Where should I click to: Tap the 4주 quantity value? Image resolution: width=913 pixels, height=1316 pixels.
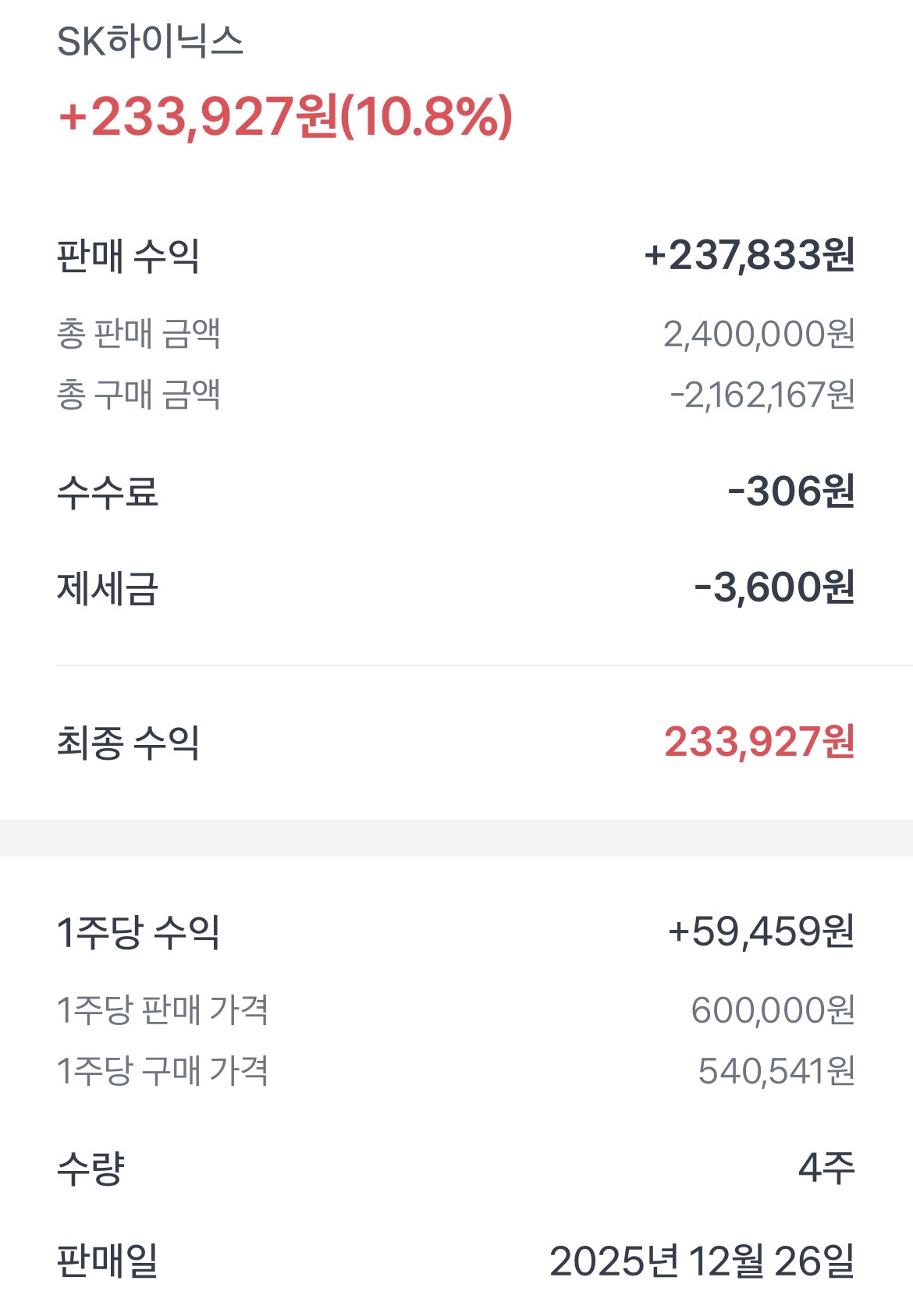[827, 1169]
